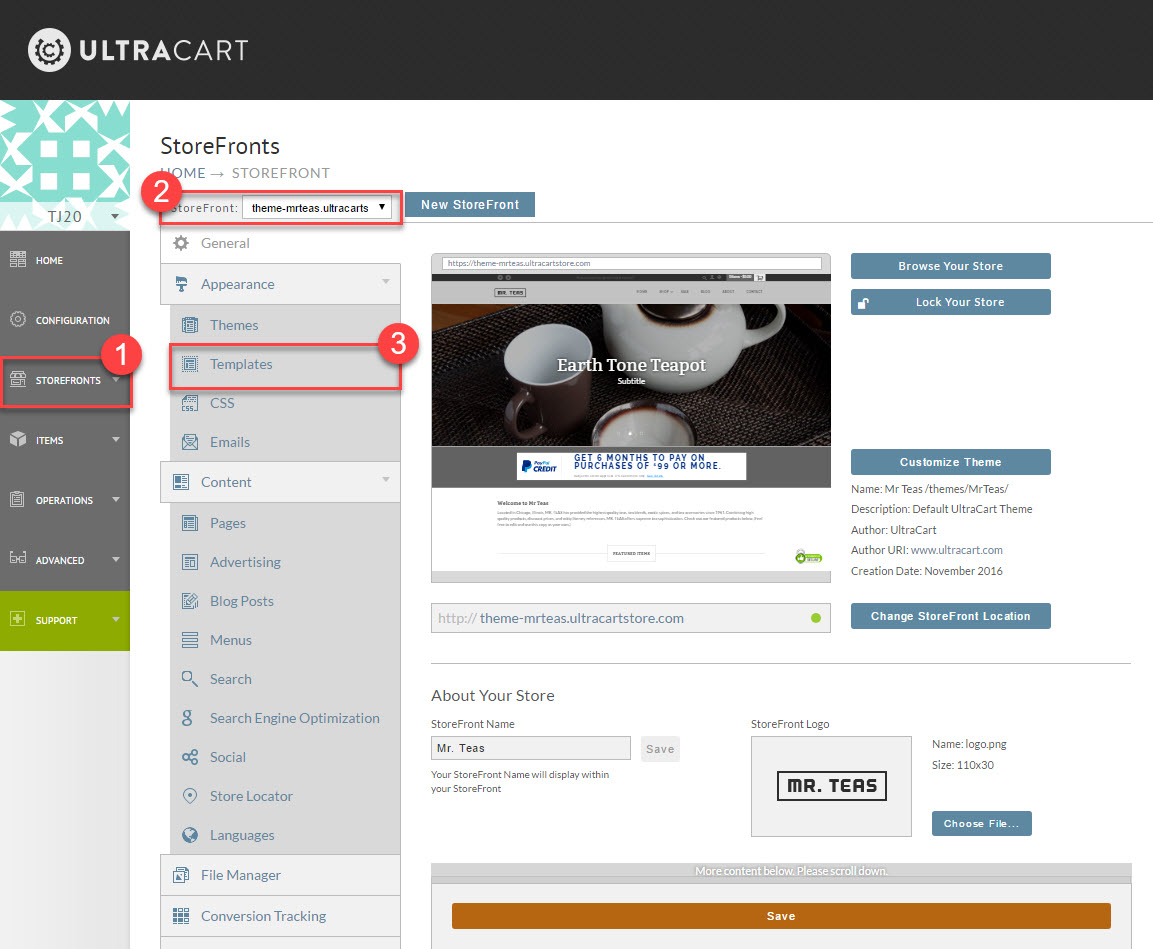The width and height of the screenshot is (1153, 949).
Task: Open the Blog Posts menu item
Action: click(x=286, y=601)
